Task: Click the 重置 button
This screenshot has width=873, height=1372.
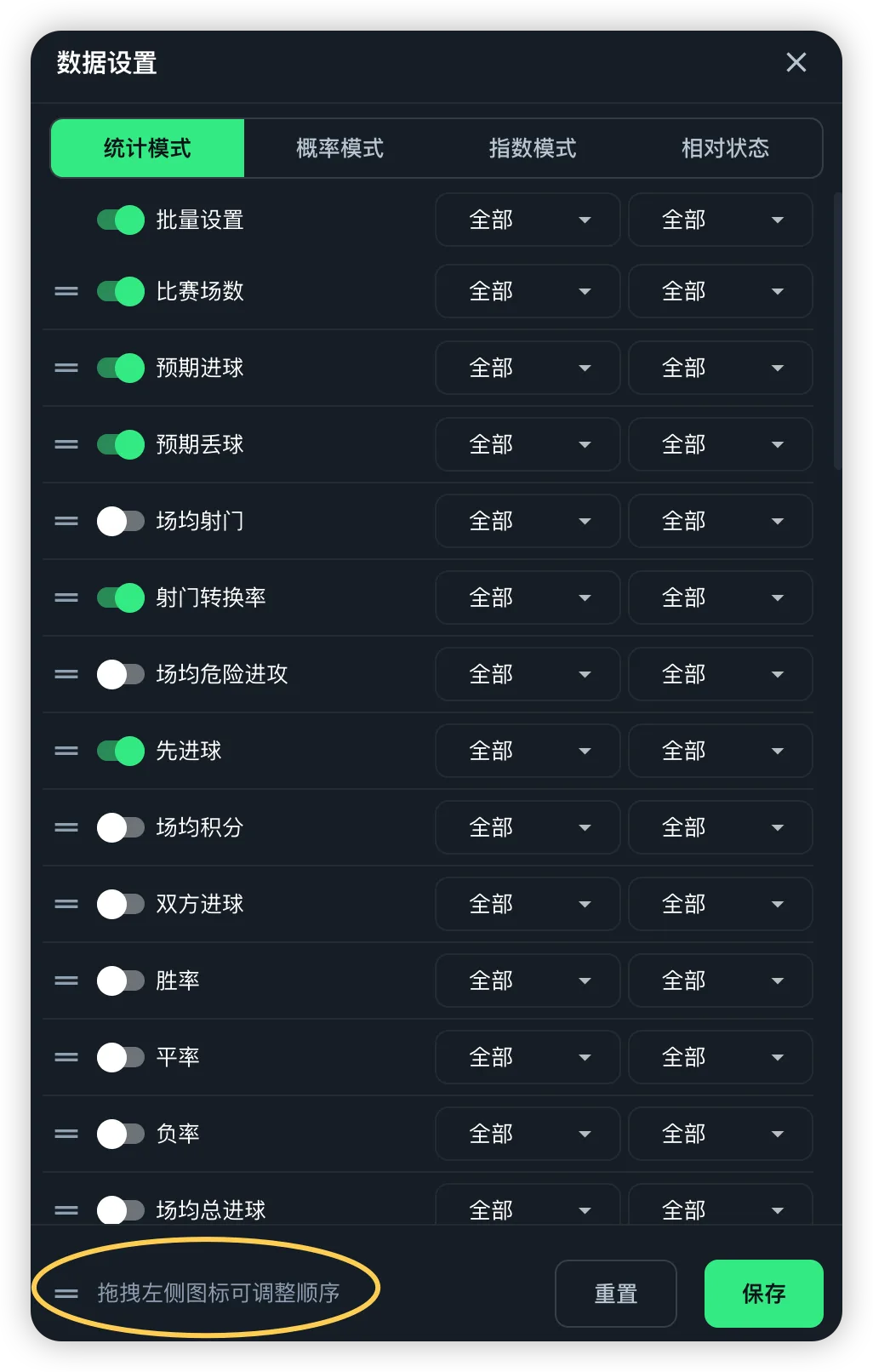Action: click(616, 1294)
